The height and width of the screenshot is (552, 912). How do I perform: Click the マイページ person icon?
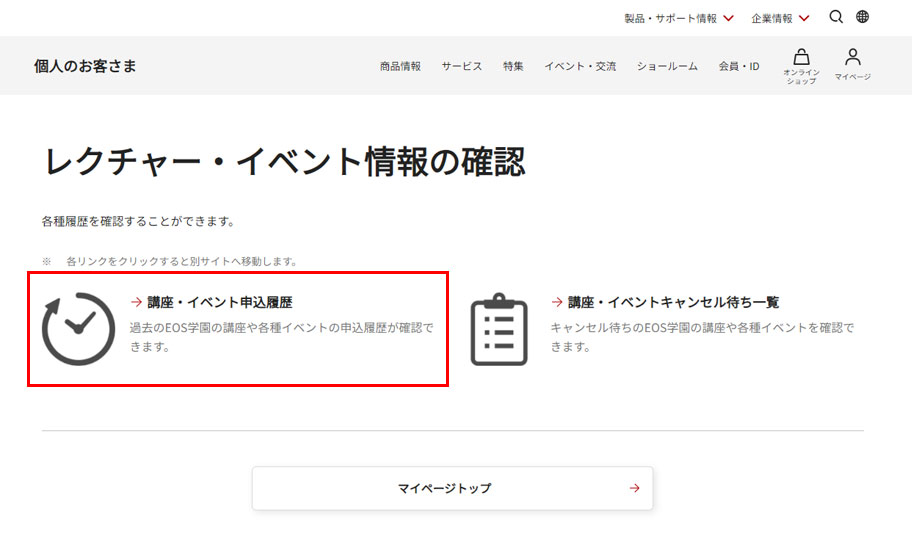(853, 57)
